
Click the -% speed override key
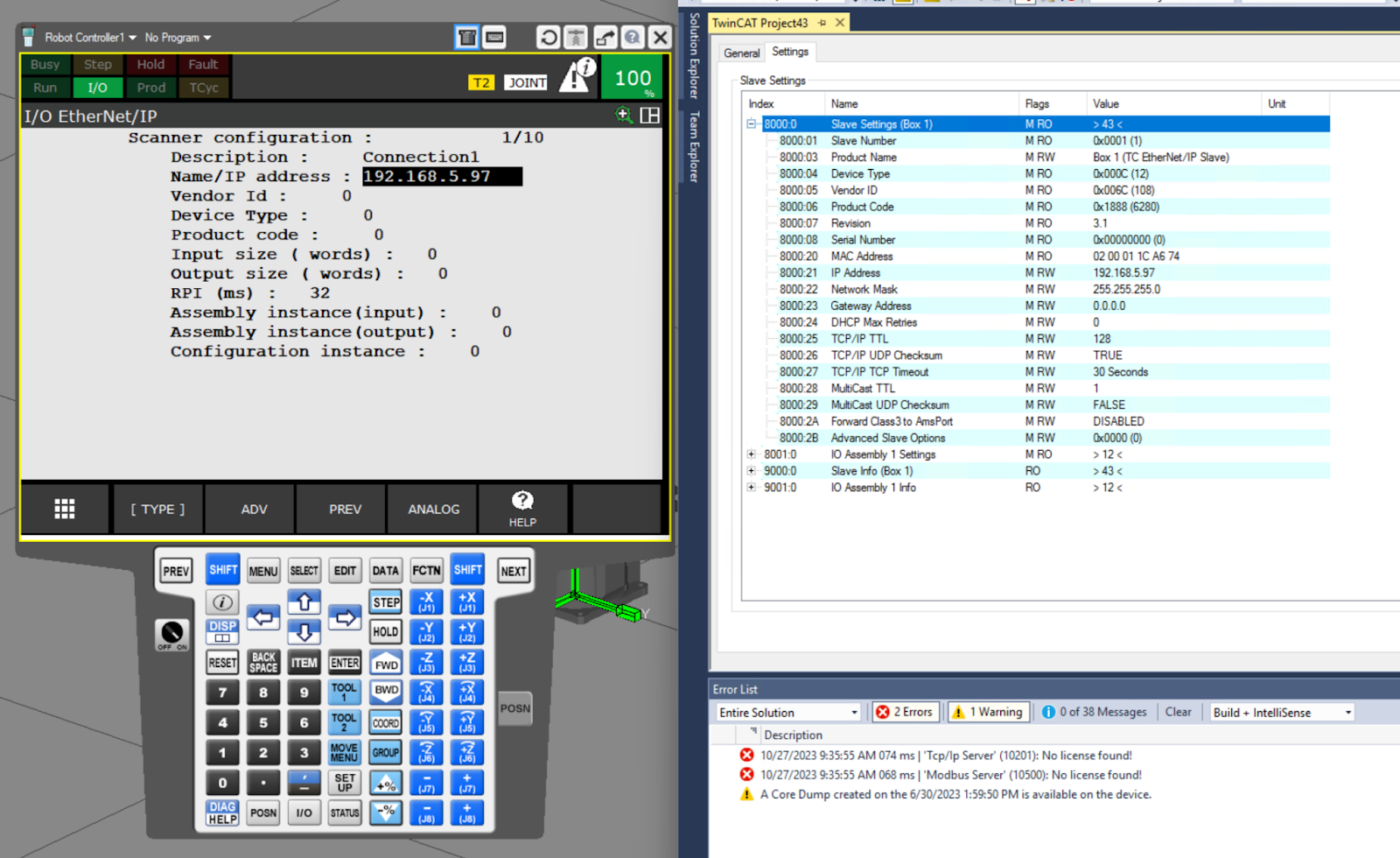(386, 812)
